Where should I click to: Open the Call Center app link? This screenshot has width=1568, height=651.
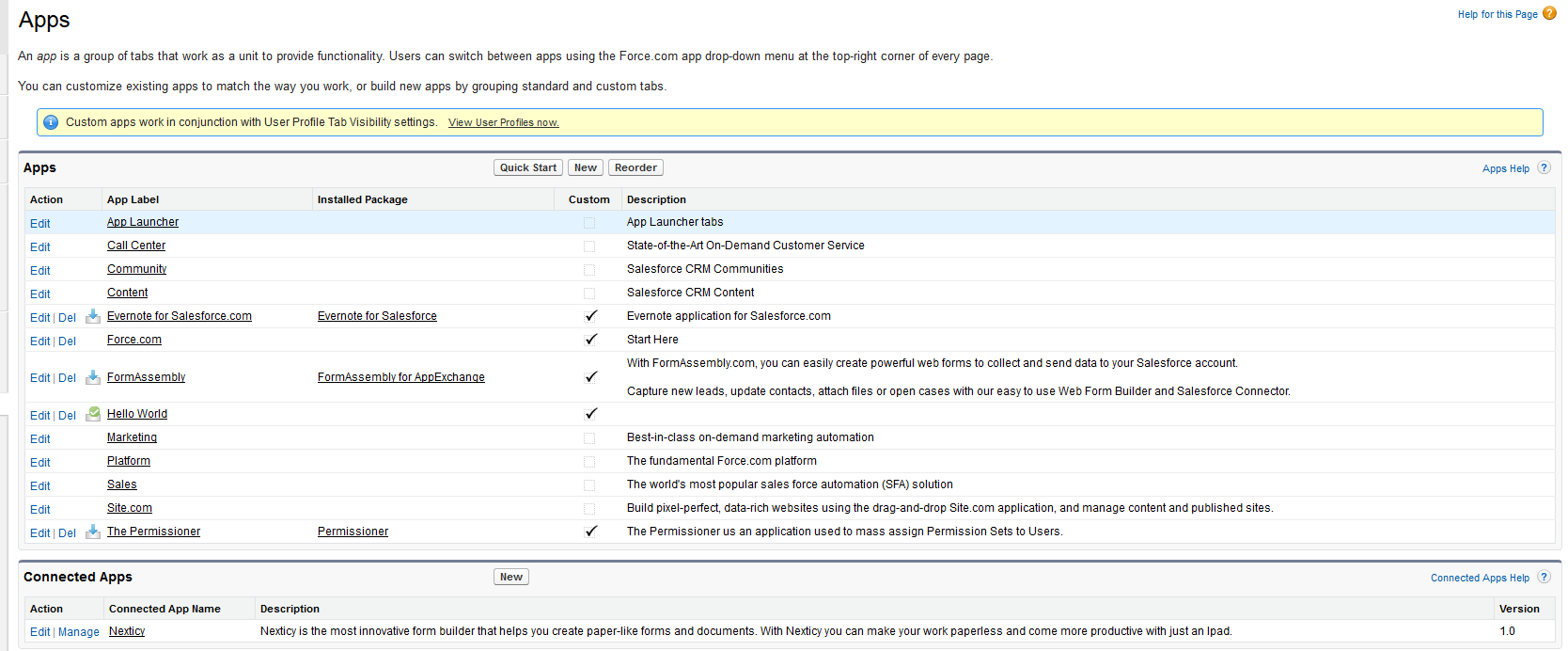[x=136, y=246]
